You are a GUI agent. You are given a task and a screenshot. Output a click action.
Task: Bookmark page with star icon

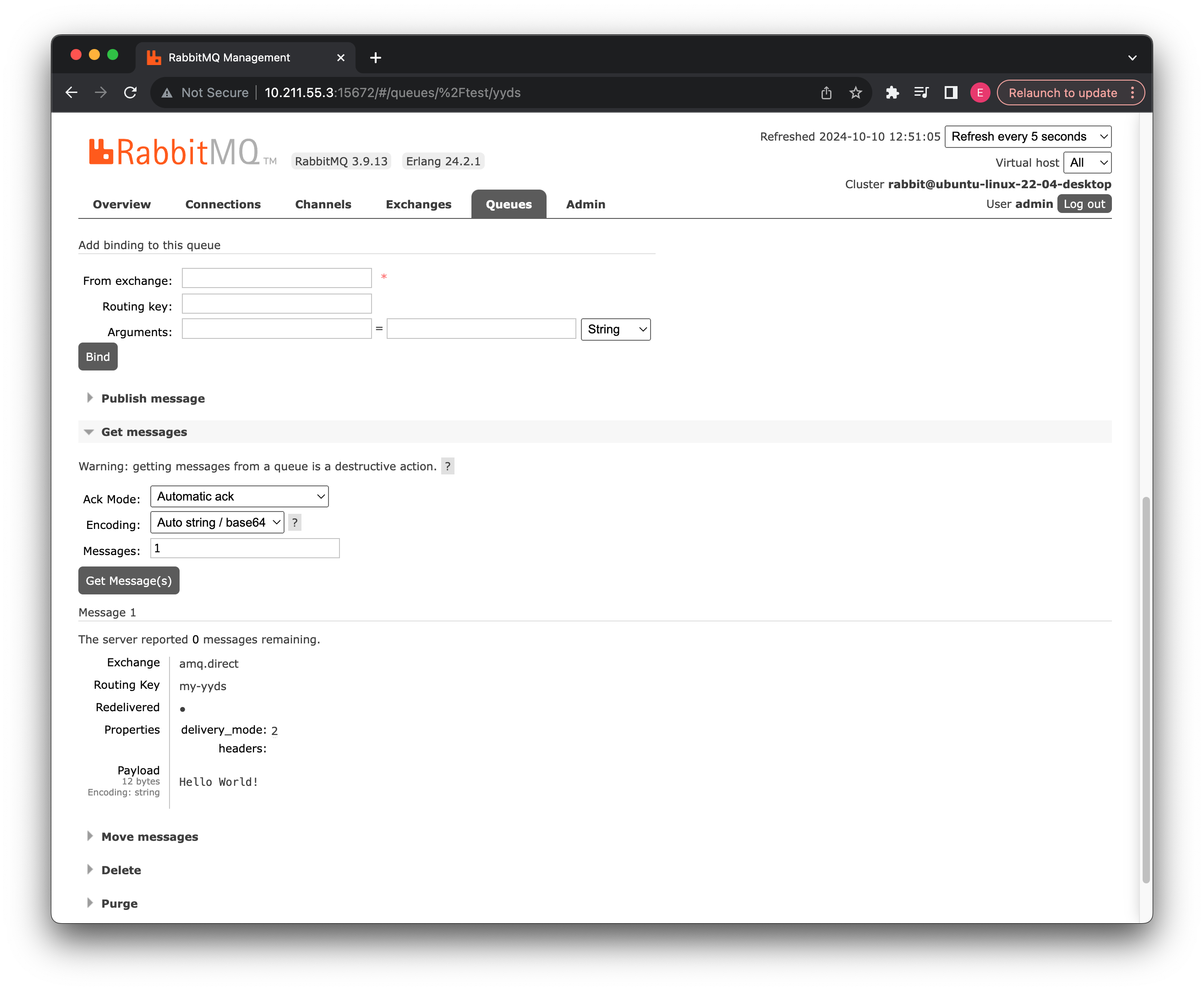[855, 93]
